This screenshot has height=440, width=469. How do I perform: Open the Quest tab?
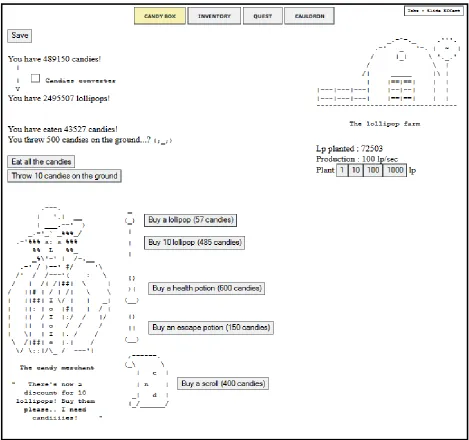pos(263,16)
